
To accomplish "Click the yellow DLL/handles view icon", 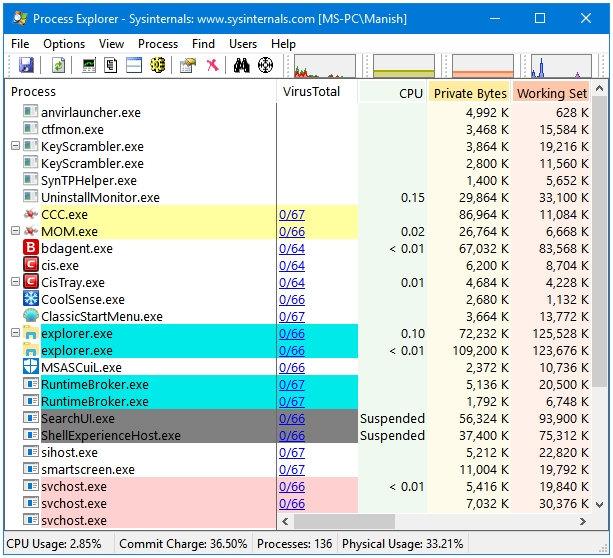I will tap(158, 65).
